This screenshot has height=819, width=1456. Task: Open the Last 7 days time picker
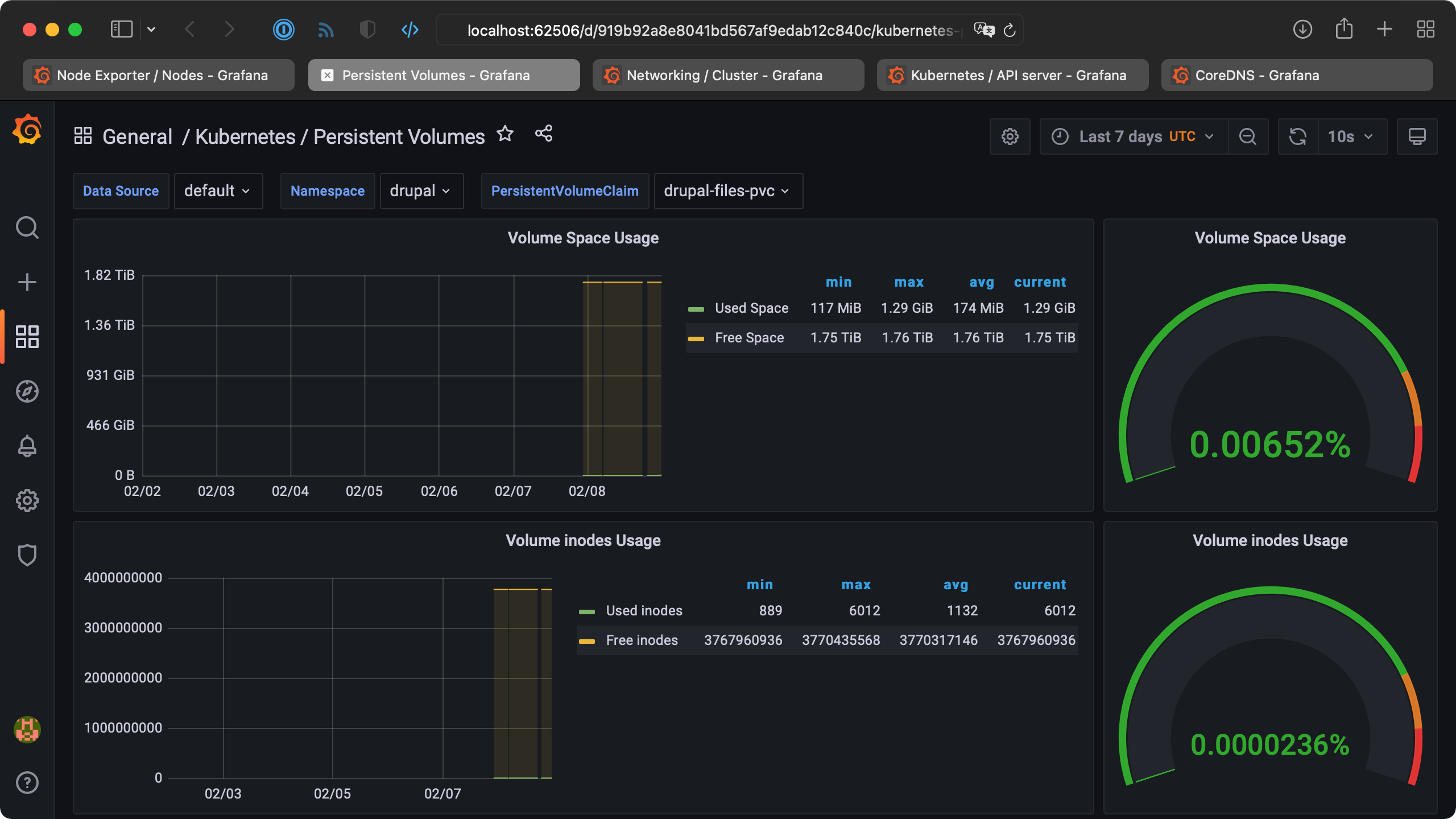tap(1133, 136)
